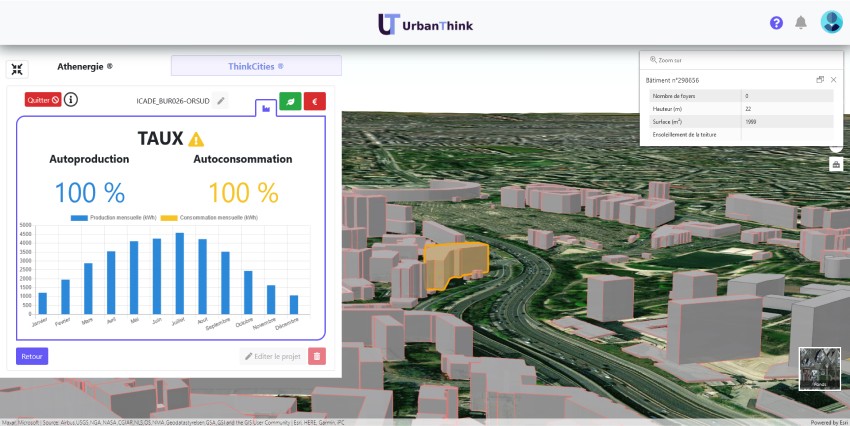Click the Nombre de foyers row
The image size is (850, 426).
[741, 96]
